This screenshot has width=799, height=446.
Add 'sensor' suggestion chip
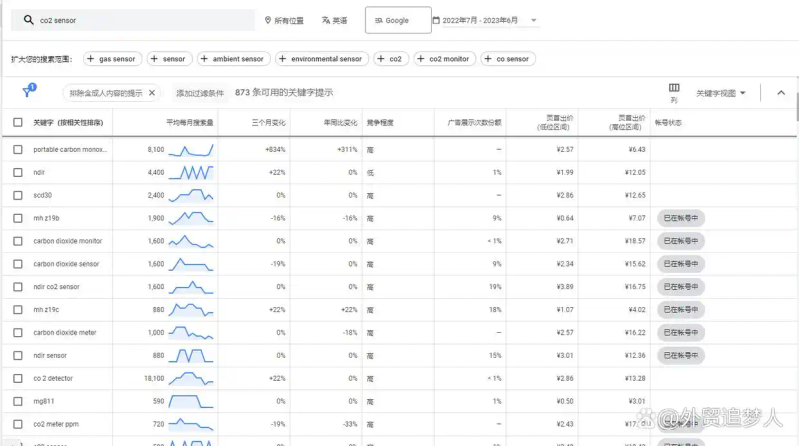[169, 59]
